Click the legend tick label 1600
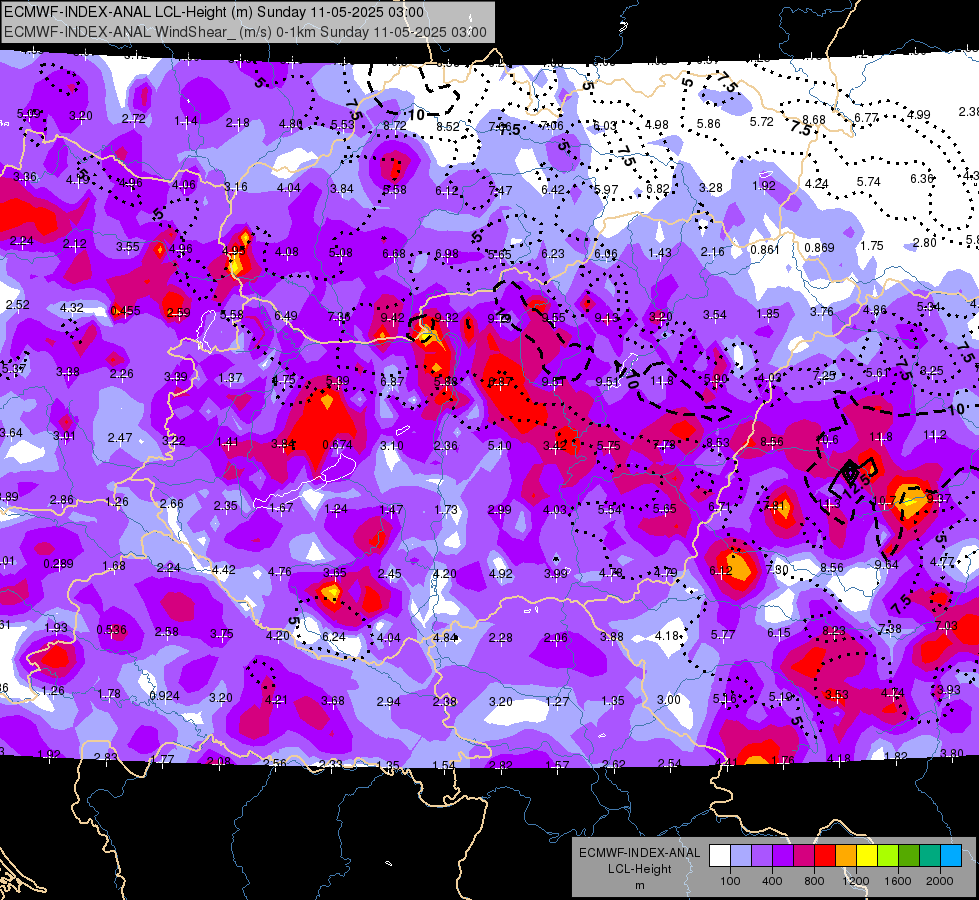The width and height of the screenshot is (979, 900). (898, 881)
